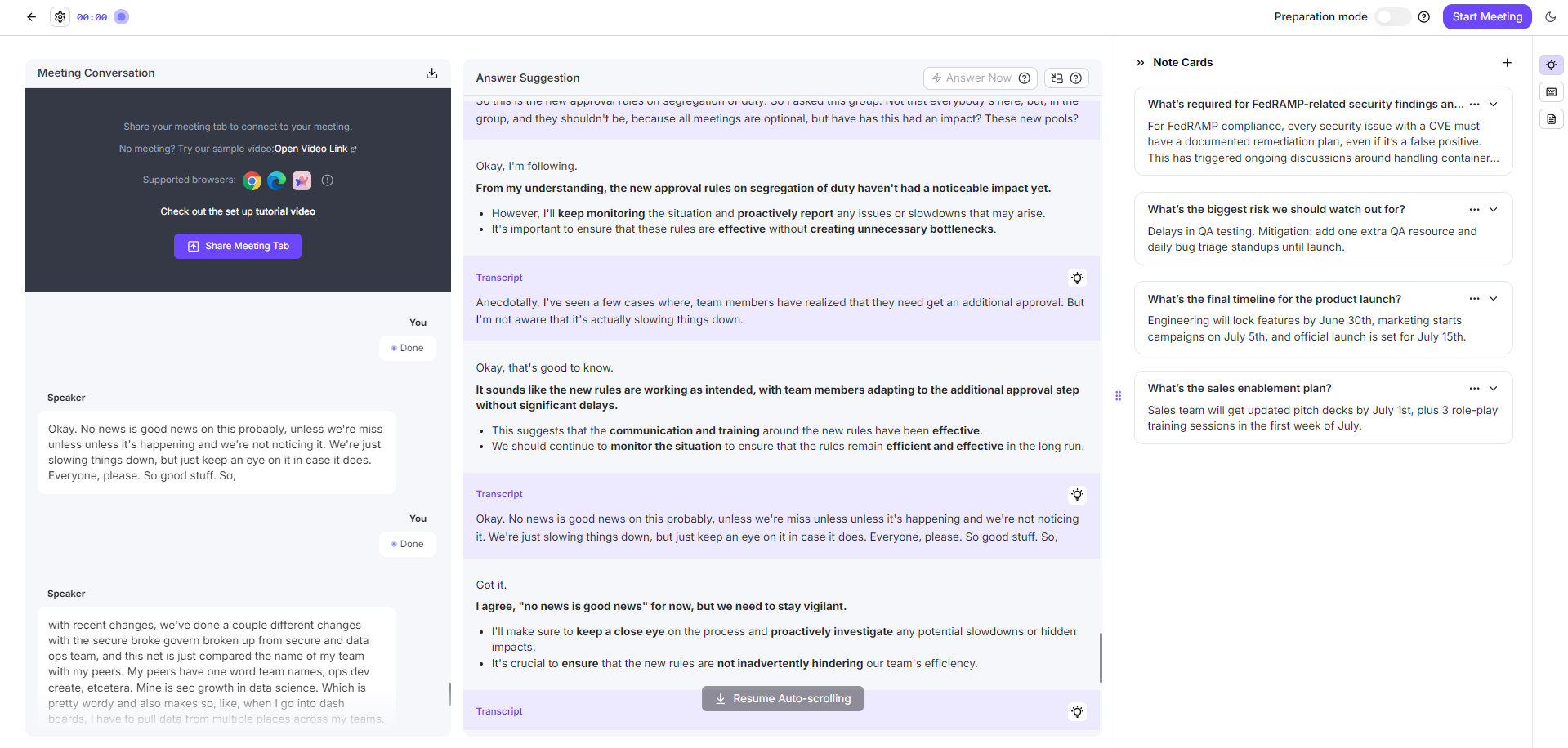This screenshot has height=748, width=1568.
Task: Click the back arrow icon
Action: click(x=32, y=16)
